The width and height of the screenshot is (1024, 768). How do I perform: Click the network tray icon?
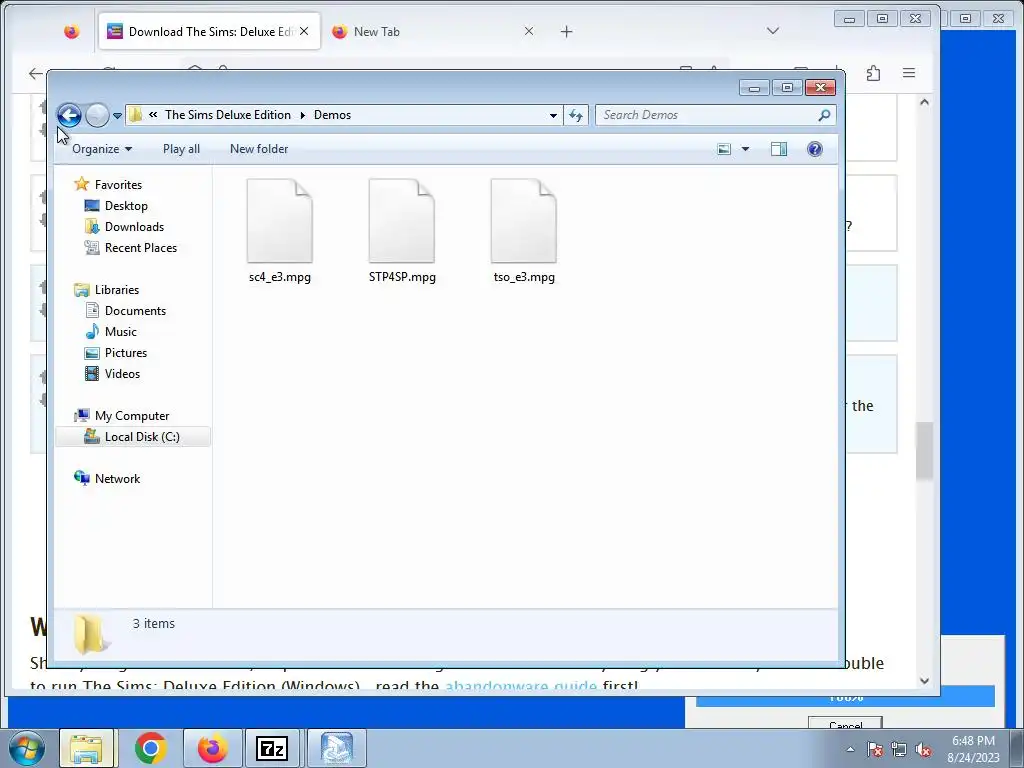click(x=899, y=750)
